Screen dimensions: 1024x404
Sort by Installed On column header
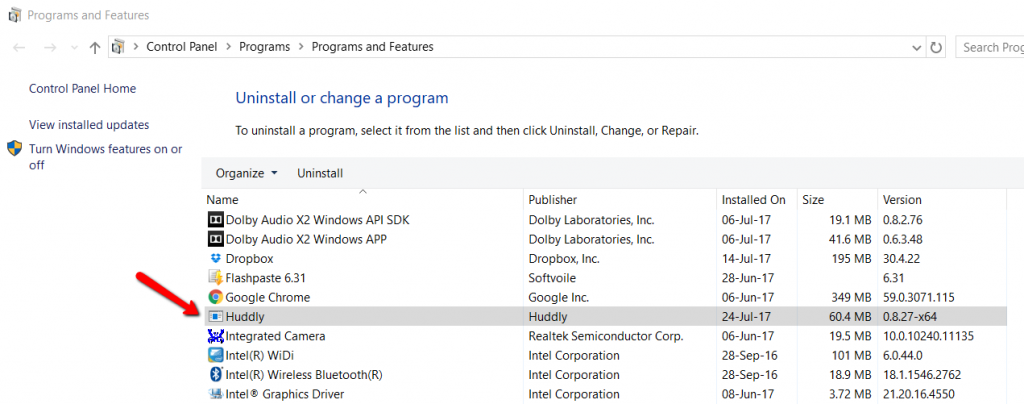pyautogui.click(x=756, y=200)
